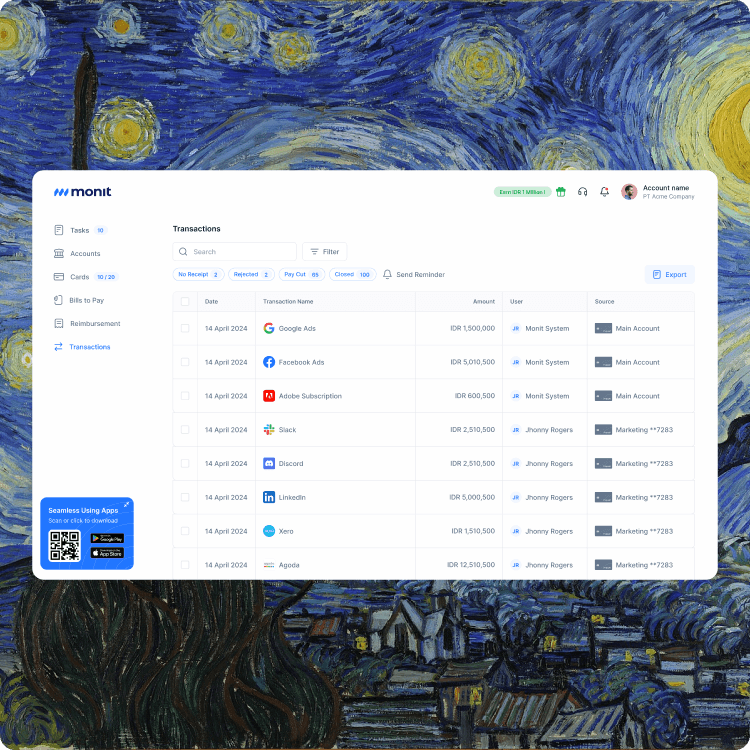Click the Export button

(670, 275)
